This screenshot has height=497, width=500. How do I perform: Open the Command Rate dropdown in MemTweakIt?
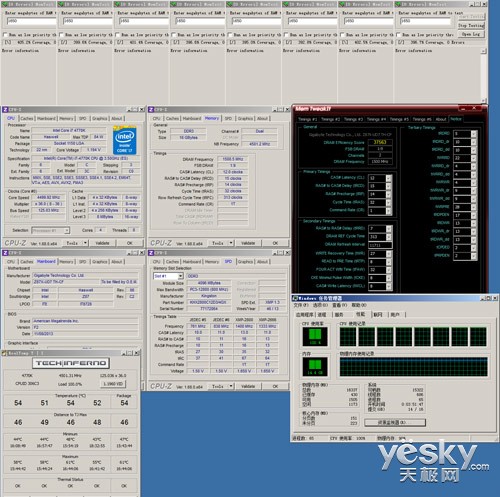(388, 211)
